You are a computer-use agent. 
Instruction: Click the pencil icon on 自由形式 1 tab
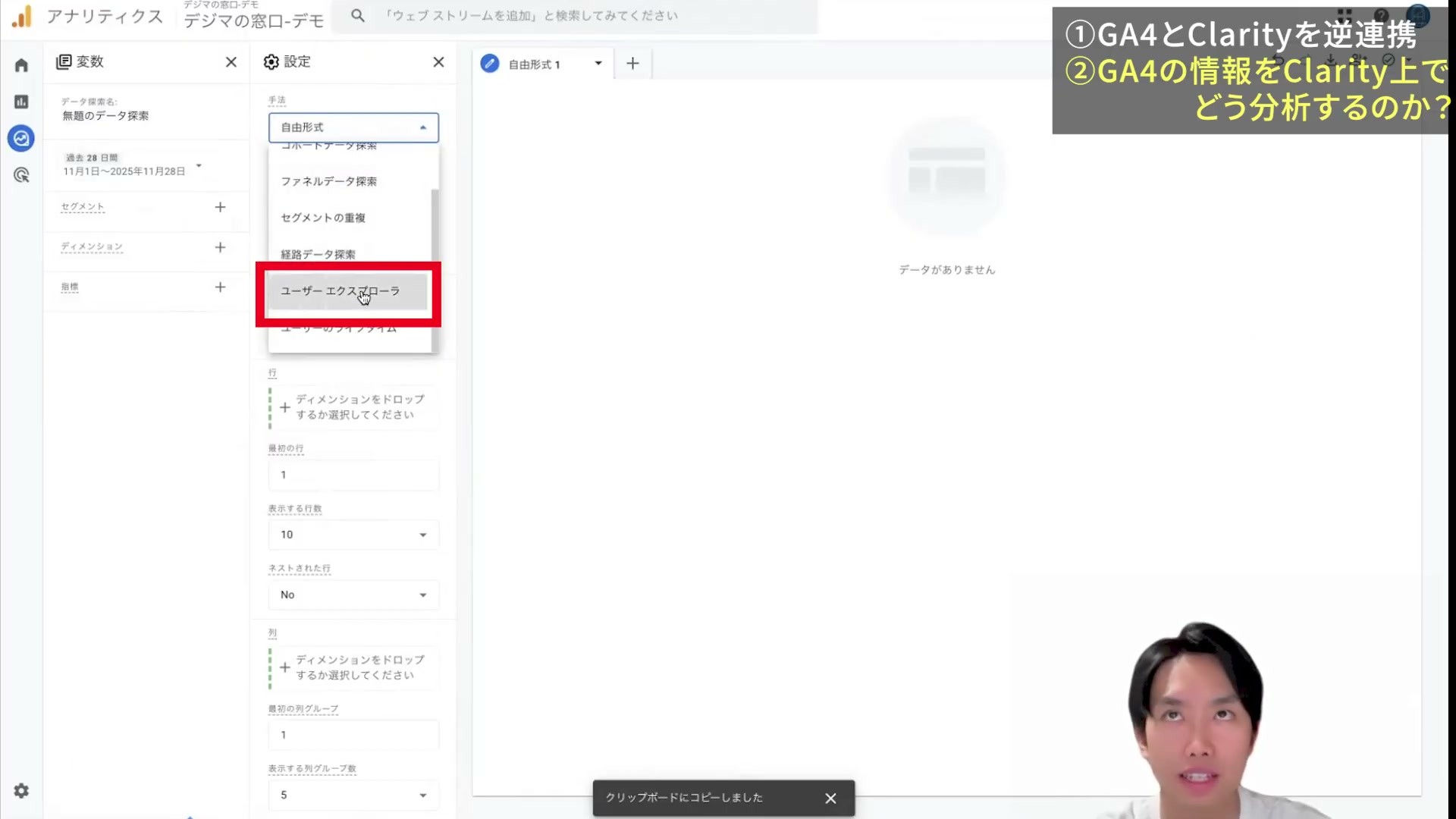tap(490, 64)
